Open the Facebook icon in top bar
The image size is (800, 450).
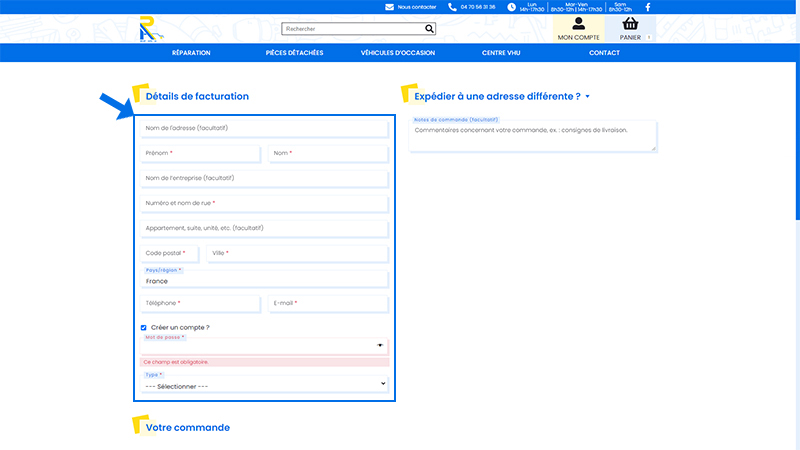[648, 7]
